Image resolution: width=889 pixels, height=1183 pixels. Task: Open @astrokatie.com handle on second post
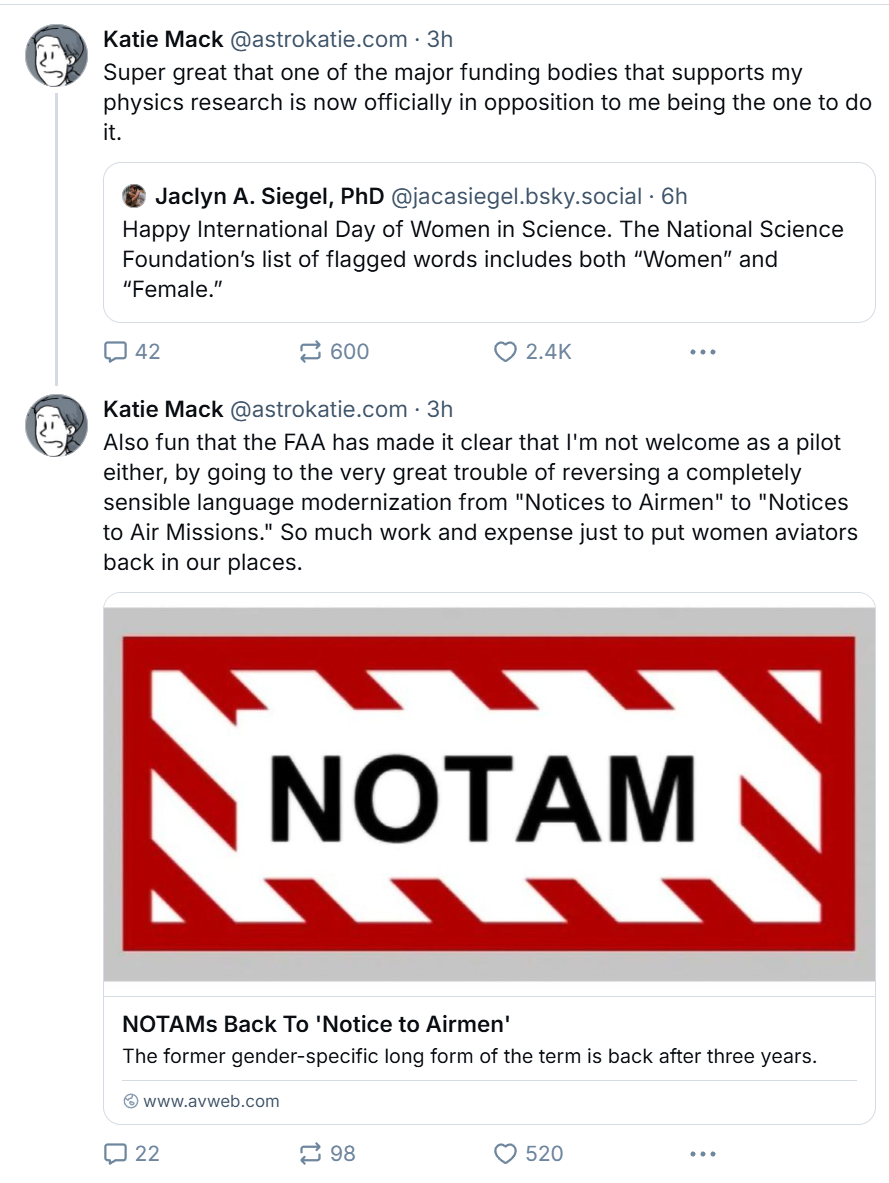pyautogui.click(x=319, y=409)
